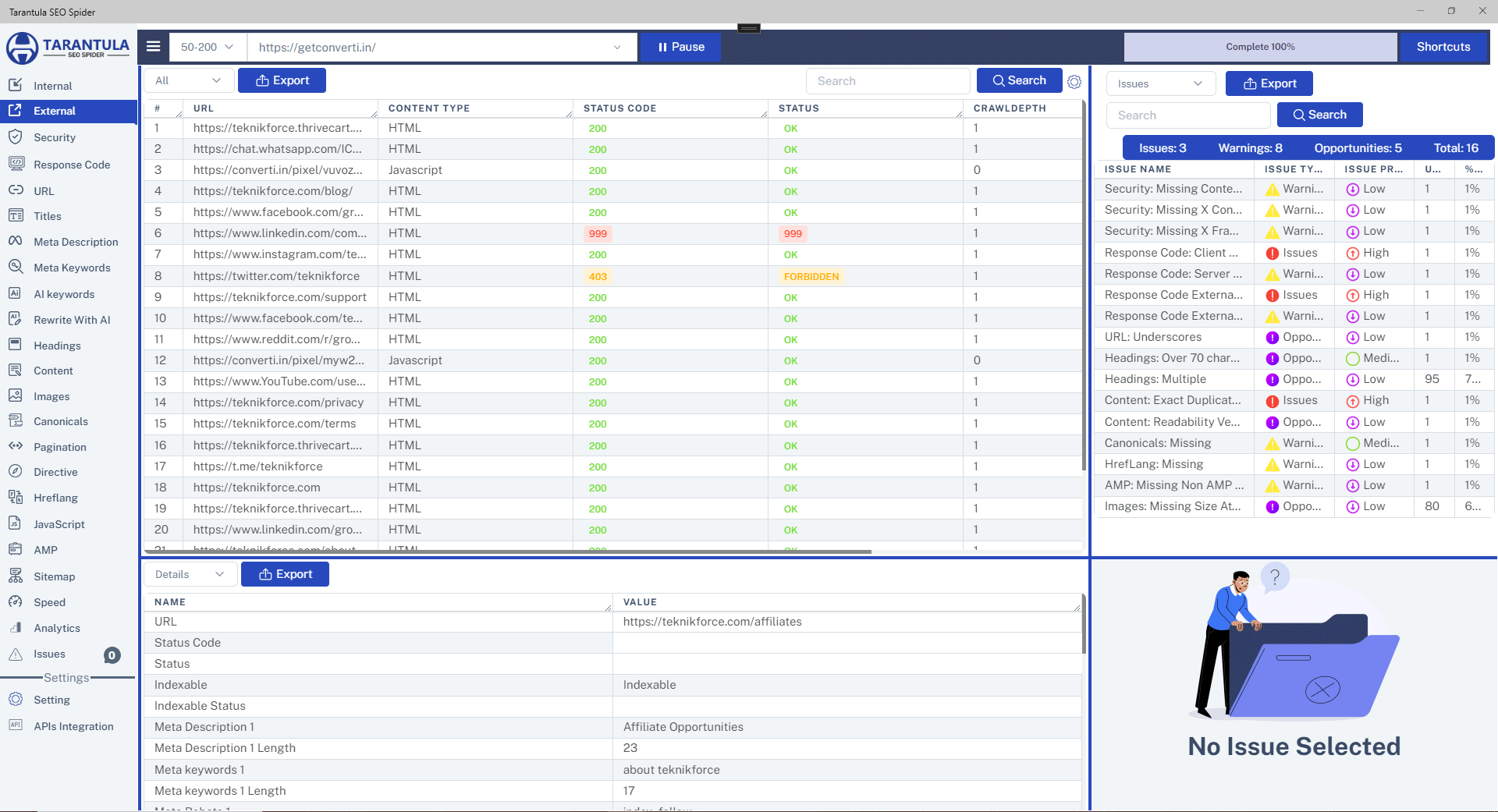Open the Issues filter dropdown
Screen dimensions: 1498x812
(x=1161, y=83)
